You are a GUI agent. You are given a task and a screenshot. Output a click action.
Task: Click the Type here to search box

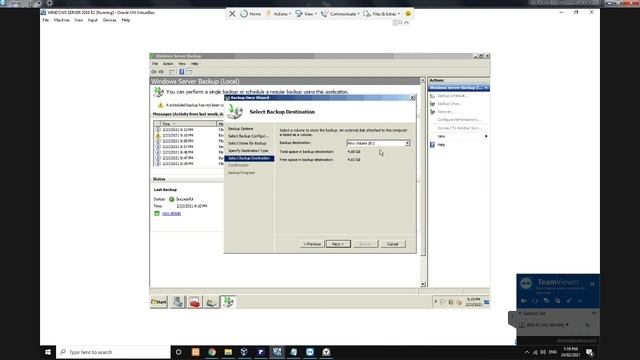point(113,352)
